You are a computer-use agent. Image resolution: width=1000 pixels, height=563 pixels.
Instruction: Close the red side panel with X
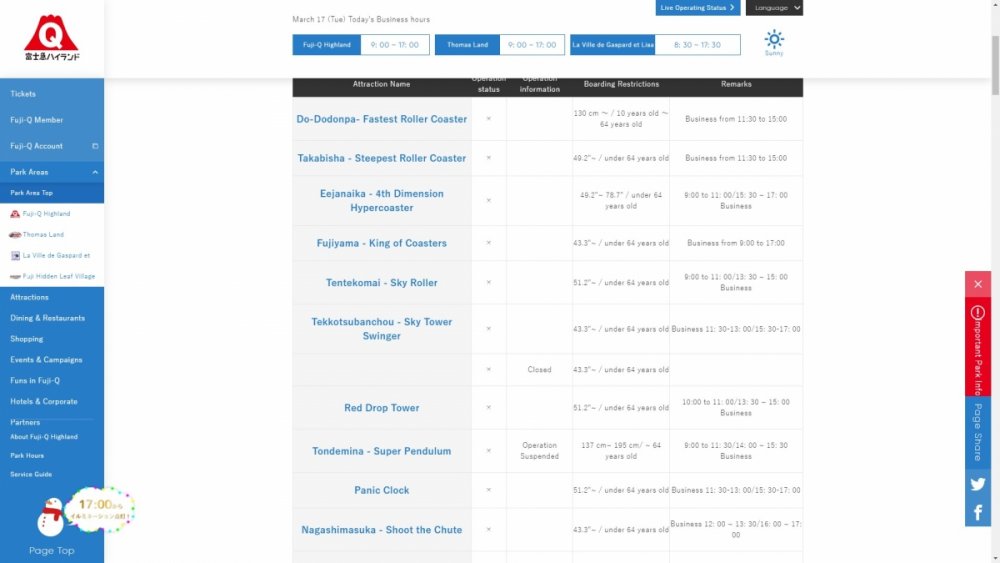tap(977, 284)
